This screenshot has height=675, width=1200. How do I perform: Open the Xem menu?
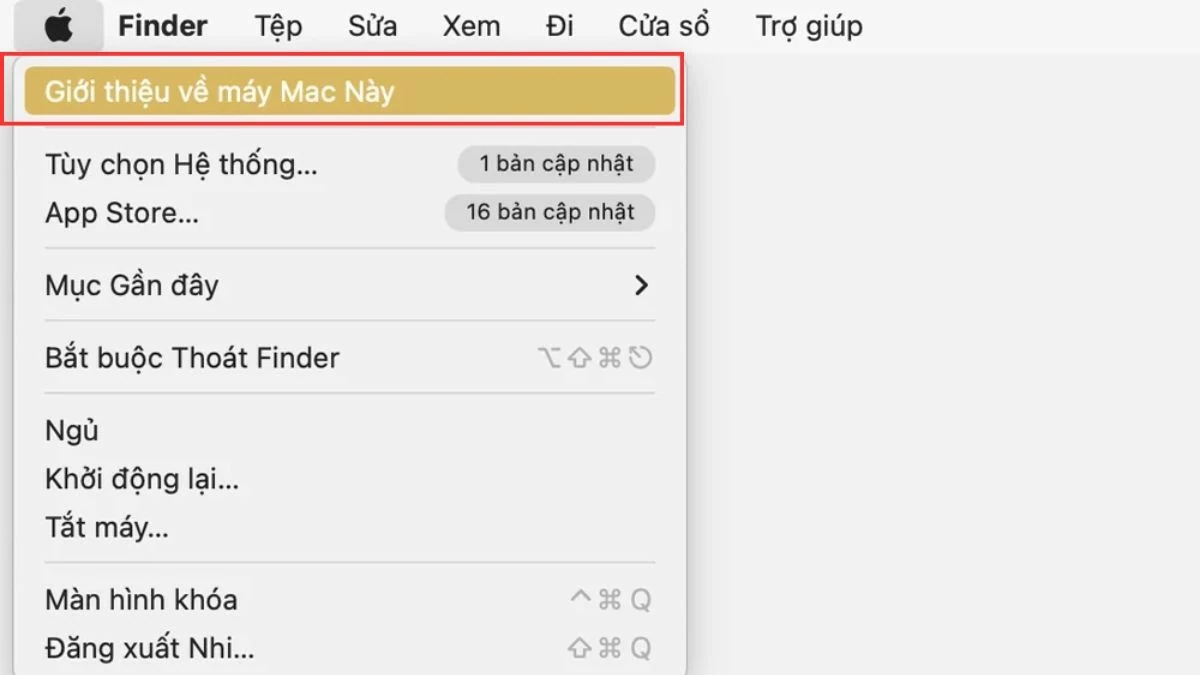[x=471, y=26]
